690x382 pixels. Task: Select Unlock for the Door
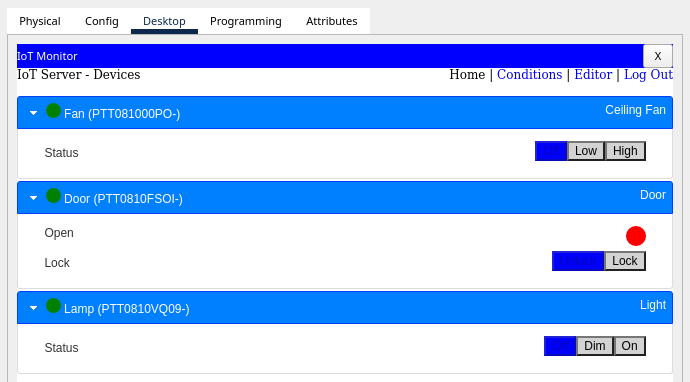pos(578,261)
